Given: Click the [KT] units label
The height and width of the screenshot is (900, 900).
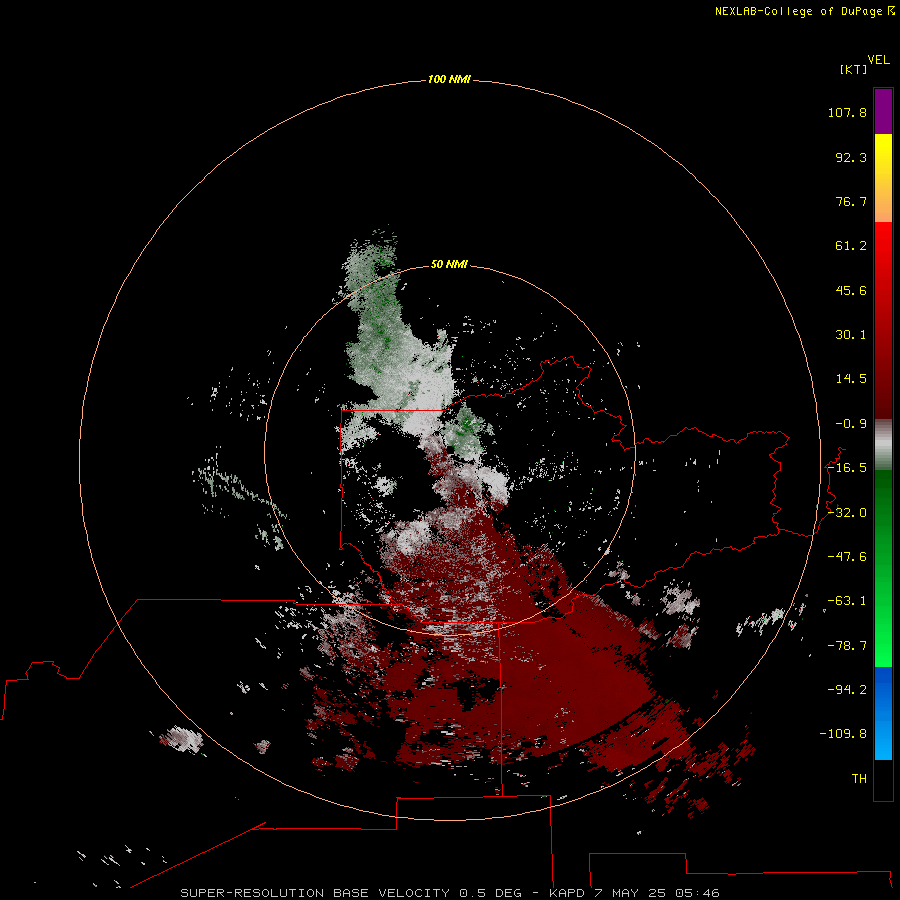Looking at the screenshot, I should [x=853, y=69].
